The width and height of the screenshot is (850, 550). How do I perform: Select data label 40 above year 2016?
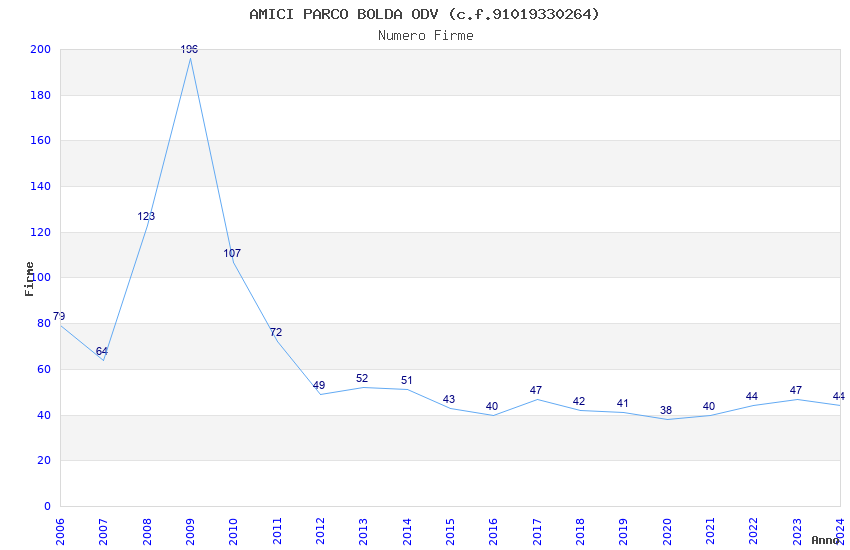[x=492, y=406]
